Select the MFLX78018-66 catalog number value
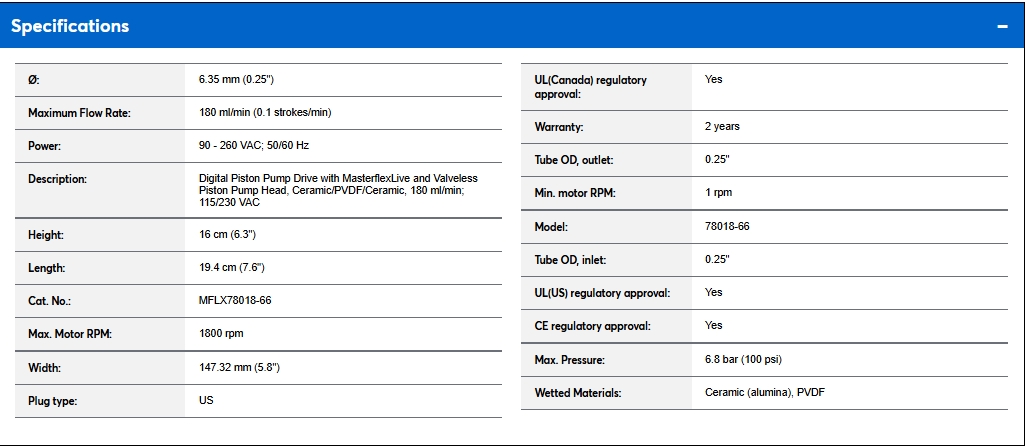 (235, 300)
